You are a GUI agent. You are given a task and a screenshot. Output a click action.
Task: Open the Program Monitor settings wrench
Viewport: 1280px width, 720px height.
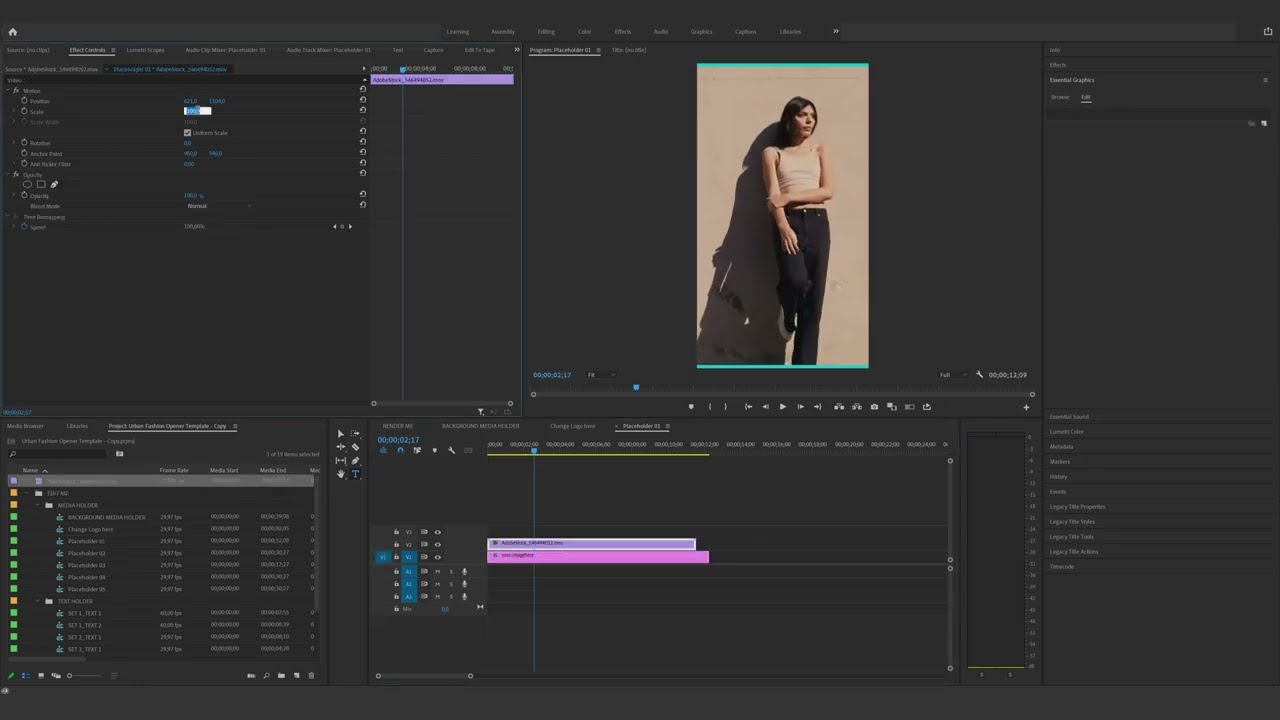(979, 375)
